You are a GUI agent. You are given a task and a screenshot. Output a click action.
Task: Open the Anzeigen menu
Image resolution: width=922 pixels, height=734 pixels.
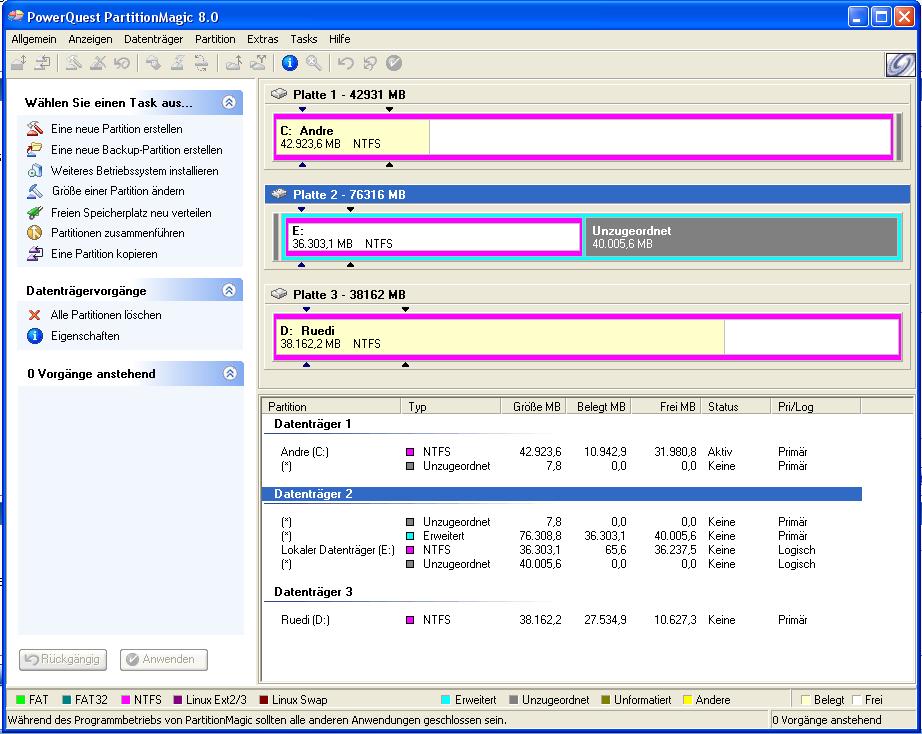[90, 39]
